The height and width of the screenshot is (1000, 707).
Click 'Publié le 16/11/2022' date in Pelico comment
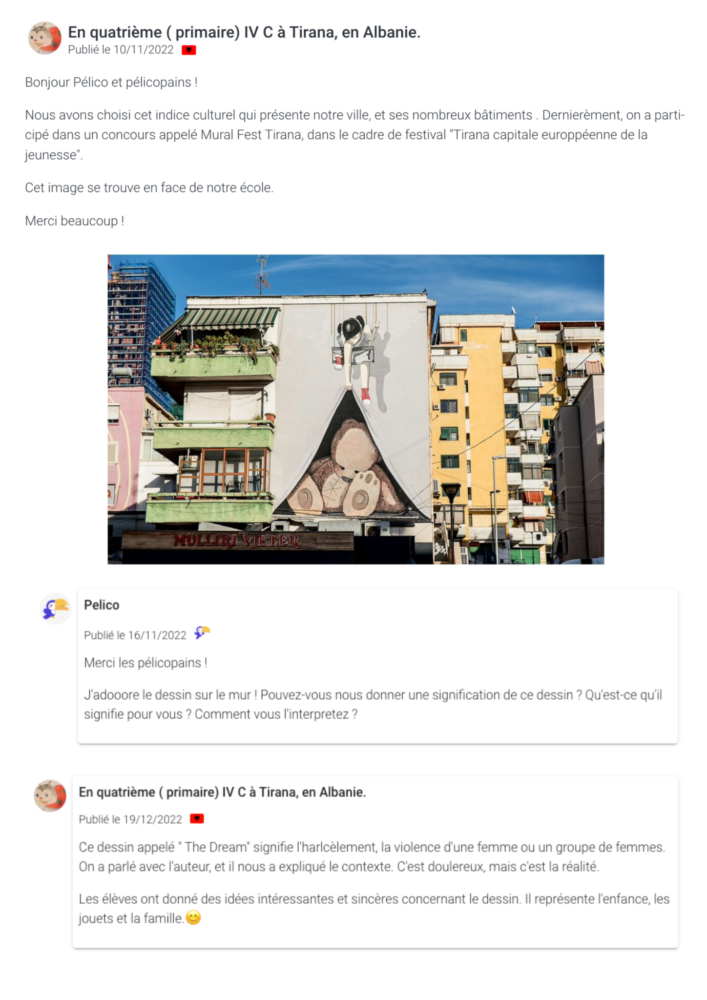135,635
